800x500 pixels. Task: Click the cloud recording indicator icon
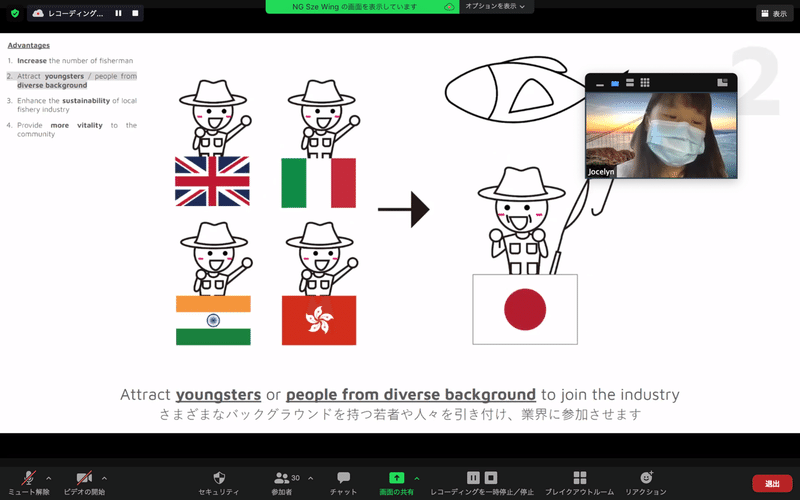(38, 13)
